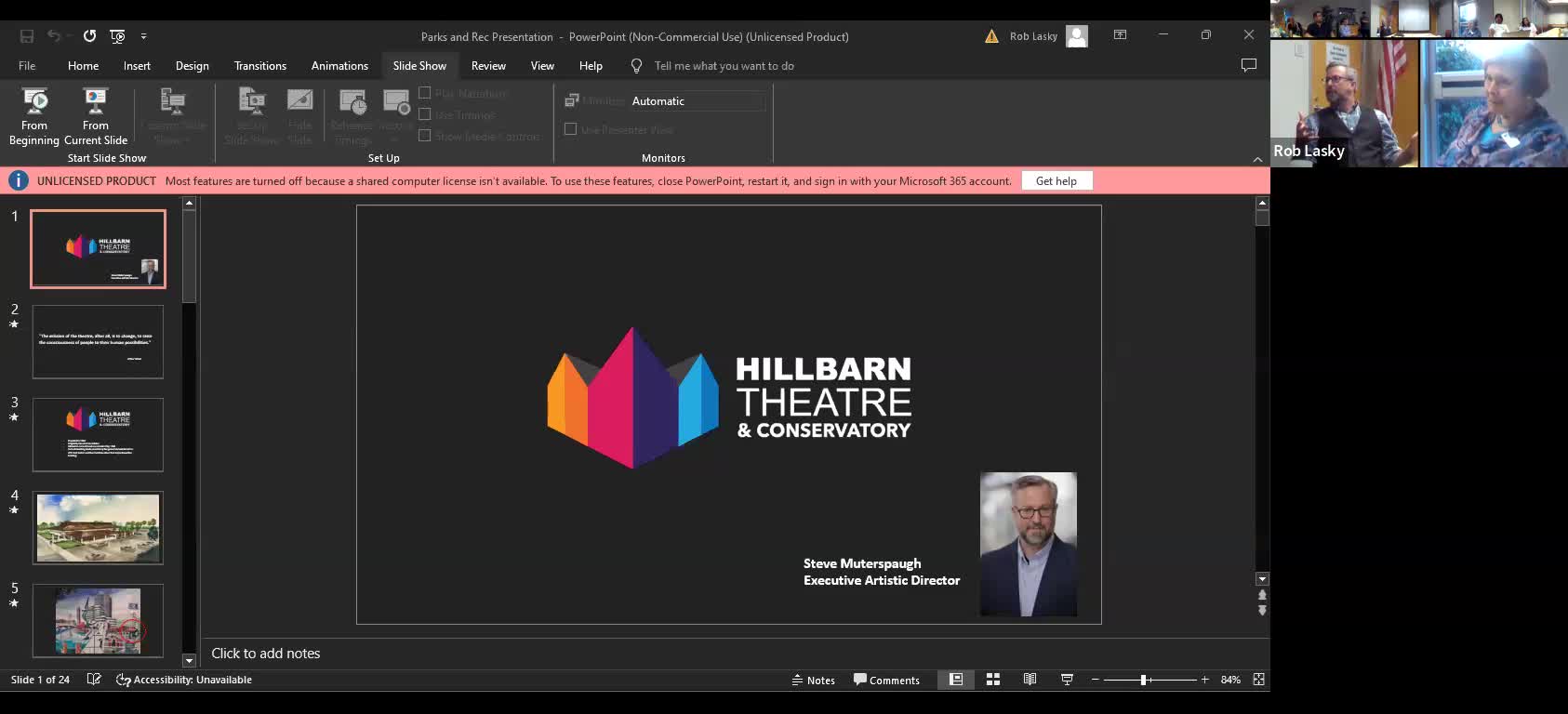Start slide show From Current Slide
The width and height of the screenshot is (1568, 714).
click(96, 116)
